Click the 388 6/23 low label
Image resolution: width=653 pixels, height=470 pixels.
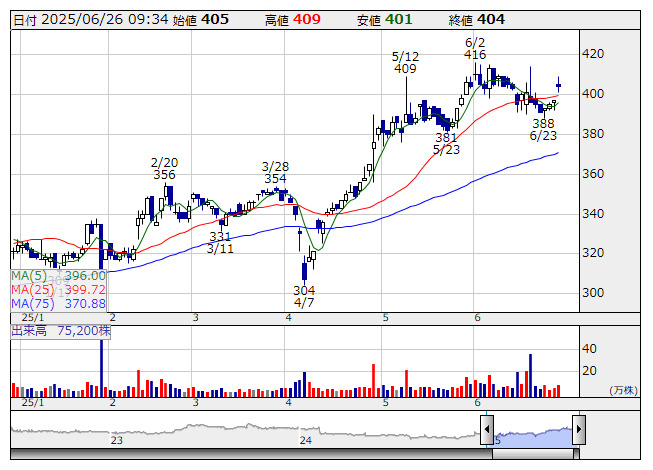tap(543, 129)
